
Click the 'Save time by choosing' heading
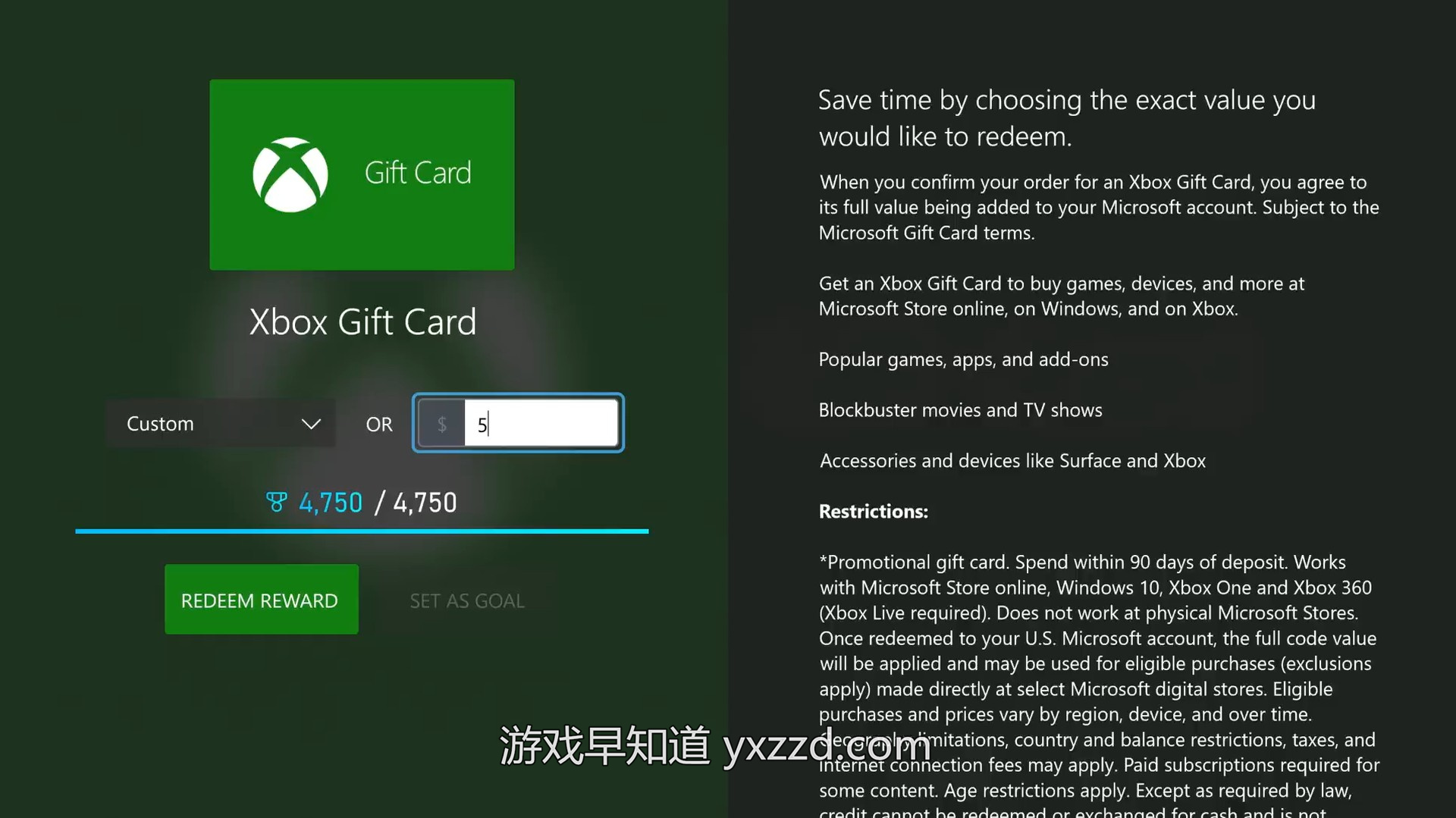1067,118
